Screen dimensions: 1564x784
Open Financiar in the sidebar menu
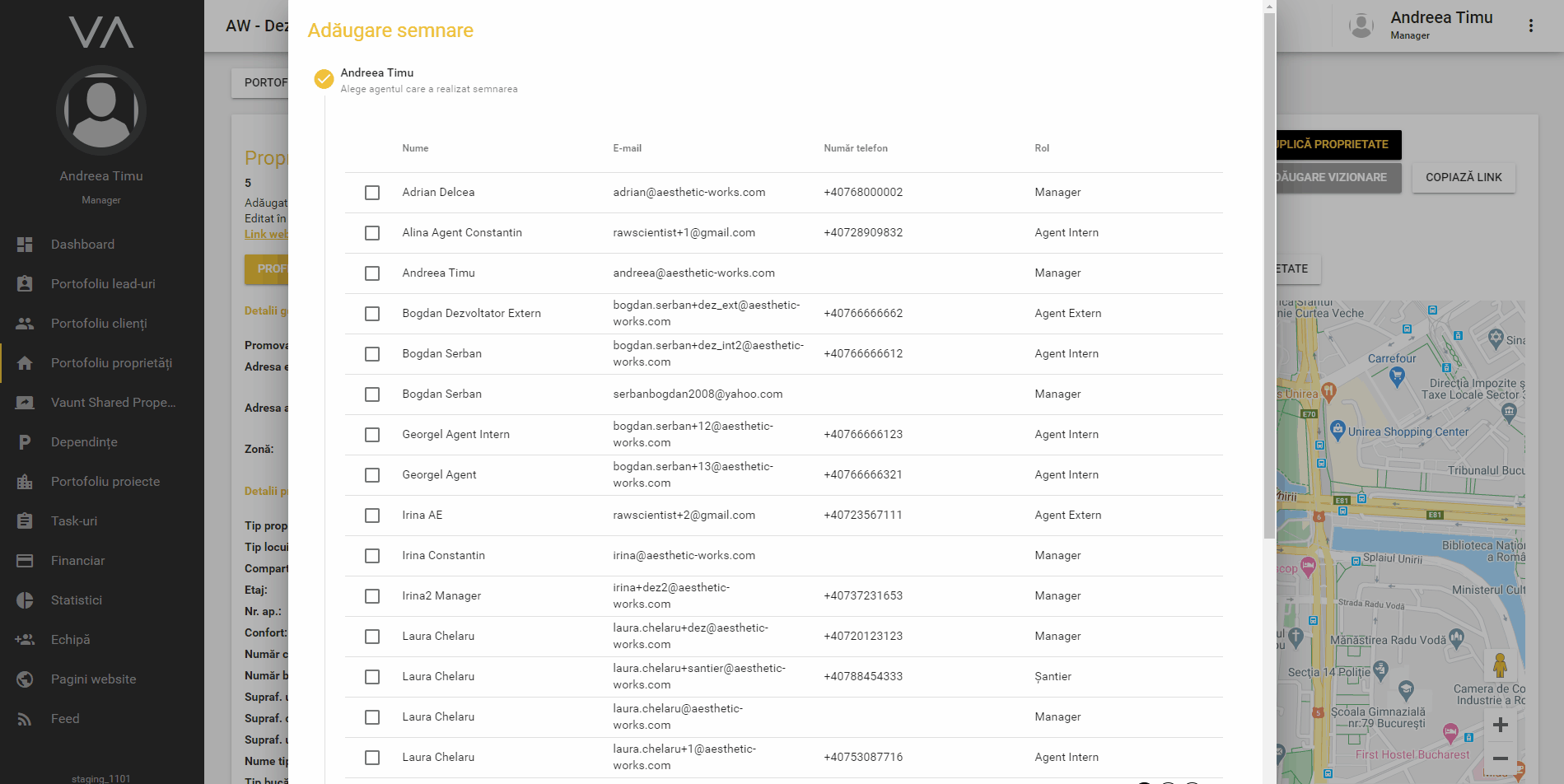(77, 561)
